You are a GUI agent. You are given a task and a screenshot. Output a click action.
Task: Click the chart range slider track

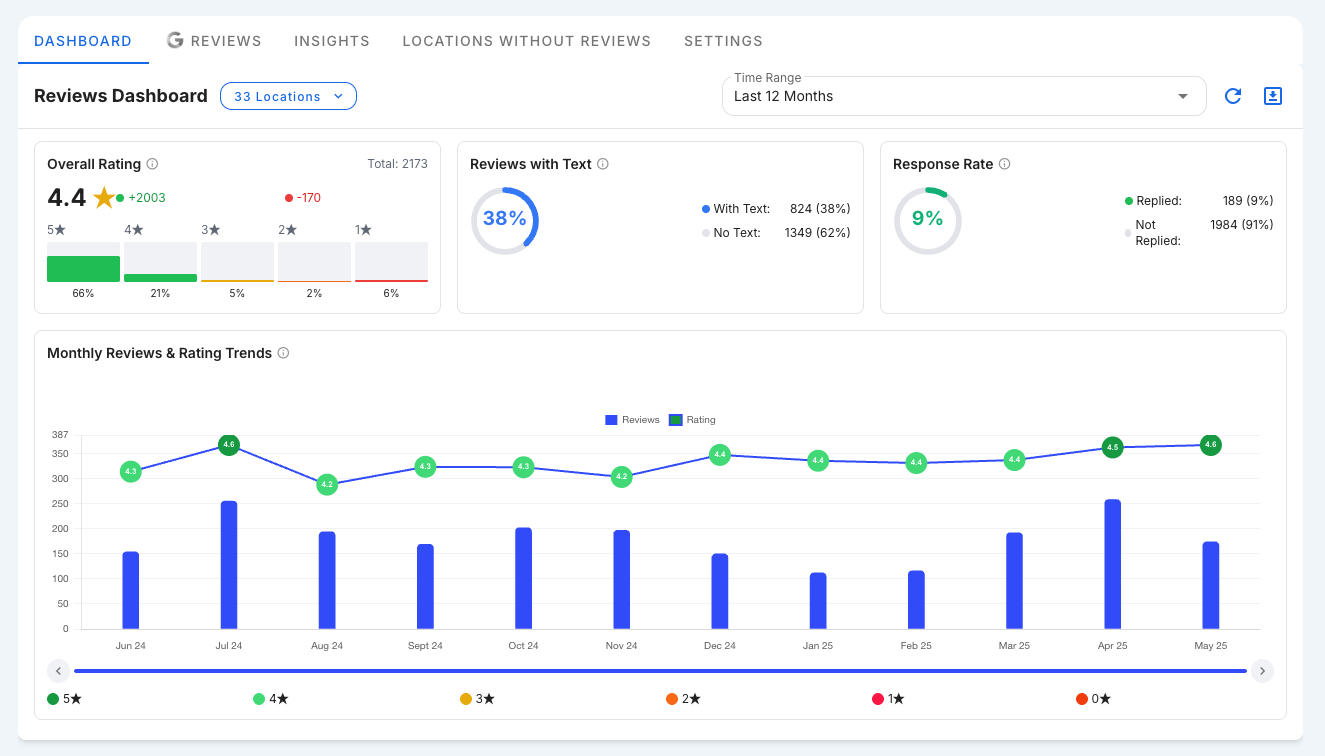pos(660,671)
